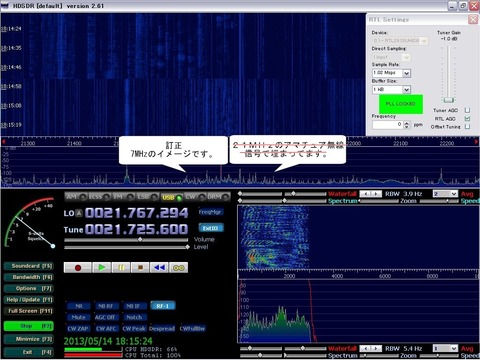The image size is (480, 360).
Task: Click the LO frequency display 0021.767.294
Action: [136, 213]
